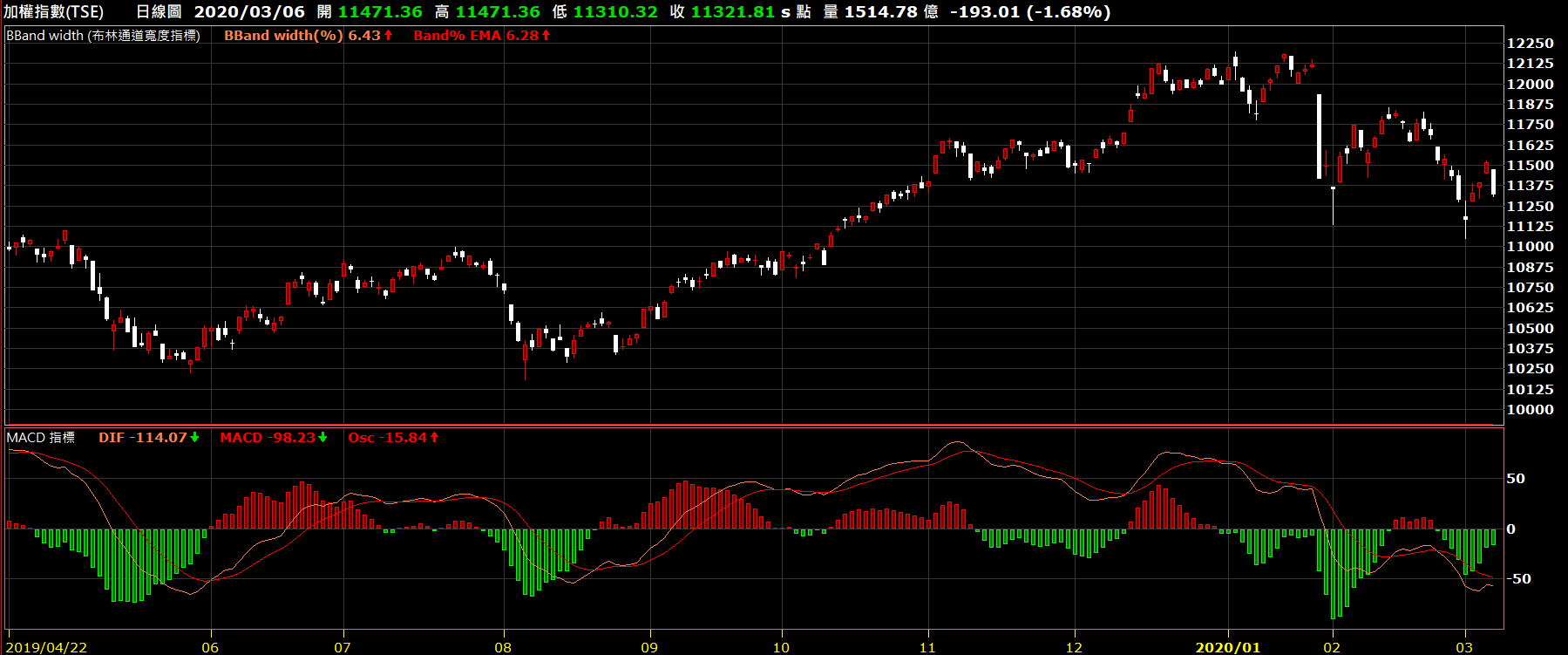Viewport: 1568px width, 655px height.
Task: Jump to the 2020/01 month marker
Action: point(1227,647)
